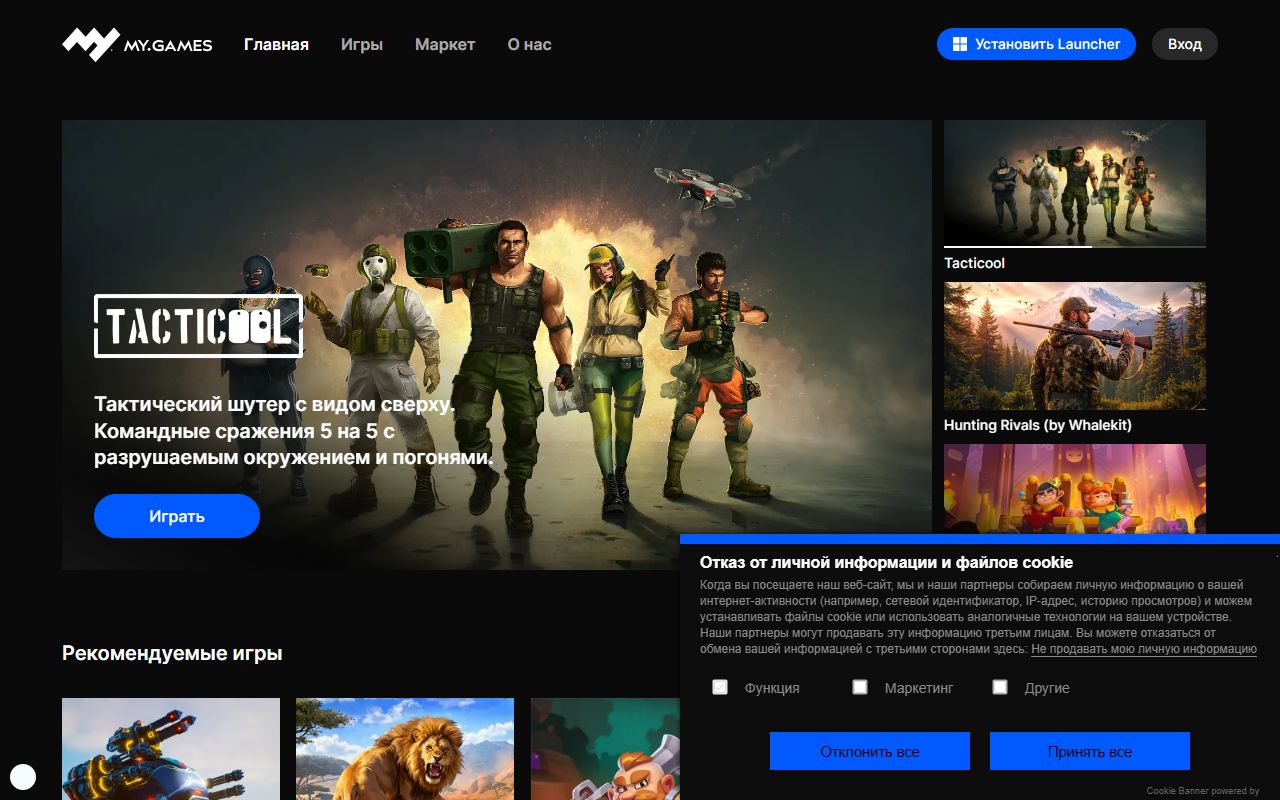Viewport: 1280px width, 800px height.
Task: Open the Главная menu item
Action: tap(276, 44)
